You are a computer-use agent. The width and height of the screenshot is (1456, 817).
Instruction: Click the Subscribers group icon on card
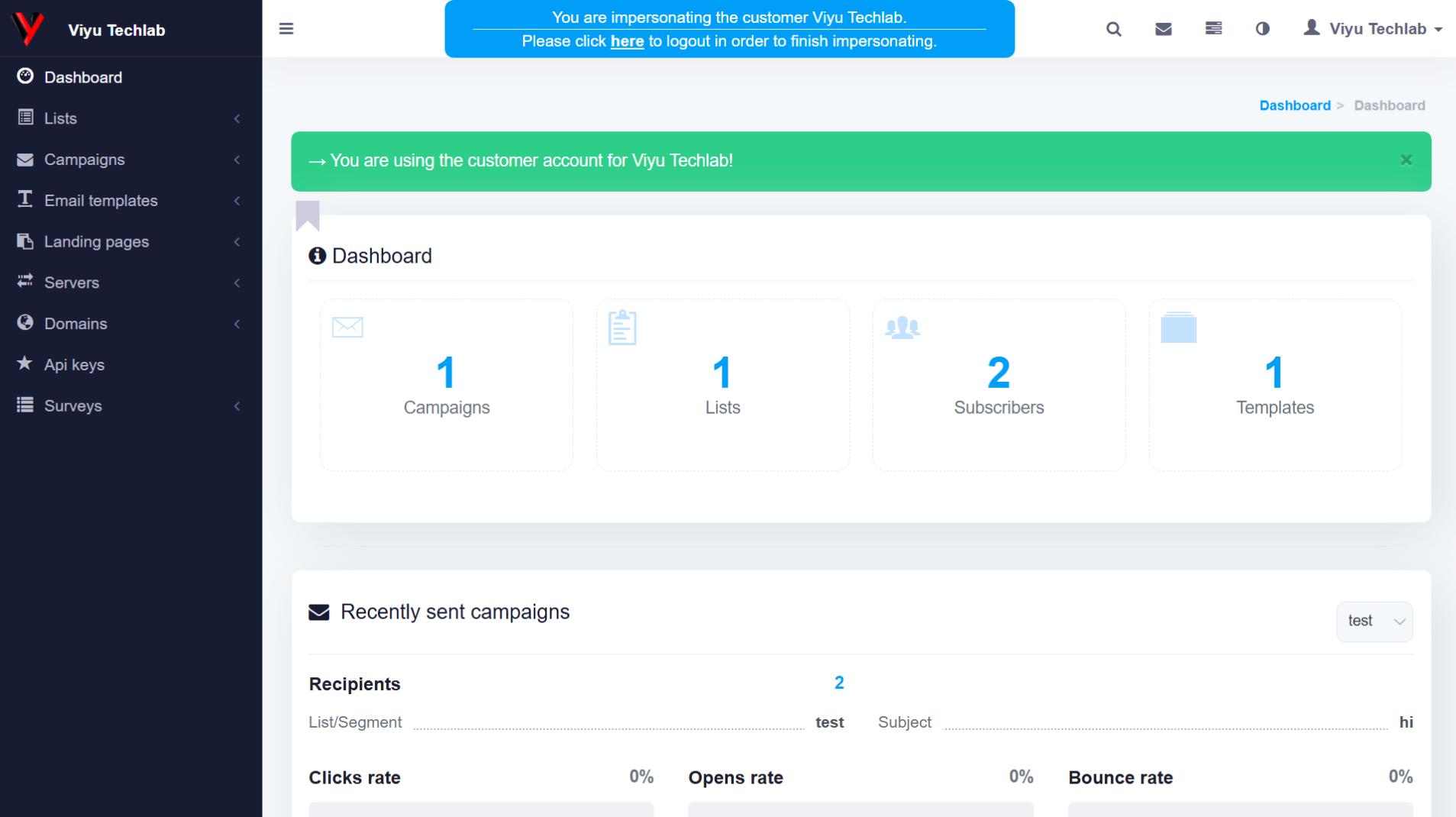[x=902, y=328]
